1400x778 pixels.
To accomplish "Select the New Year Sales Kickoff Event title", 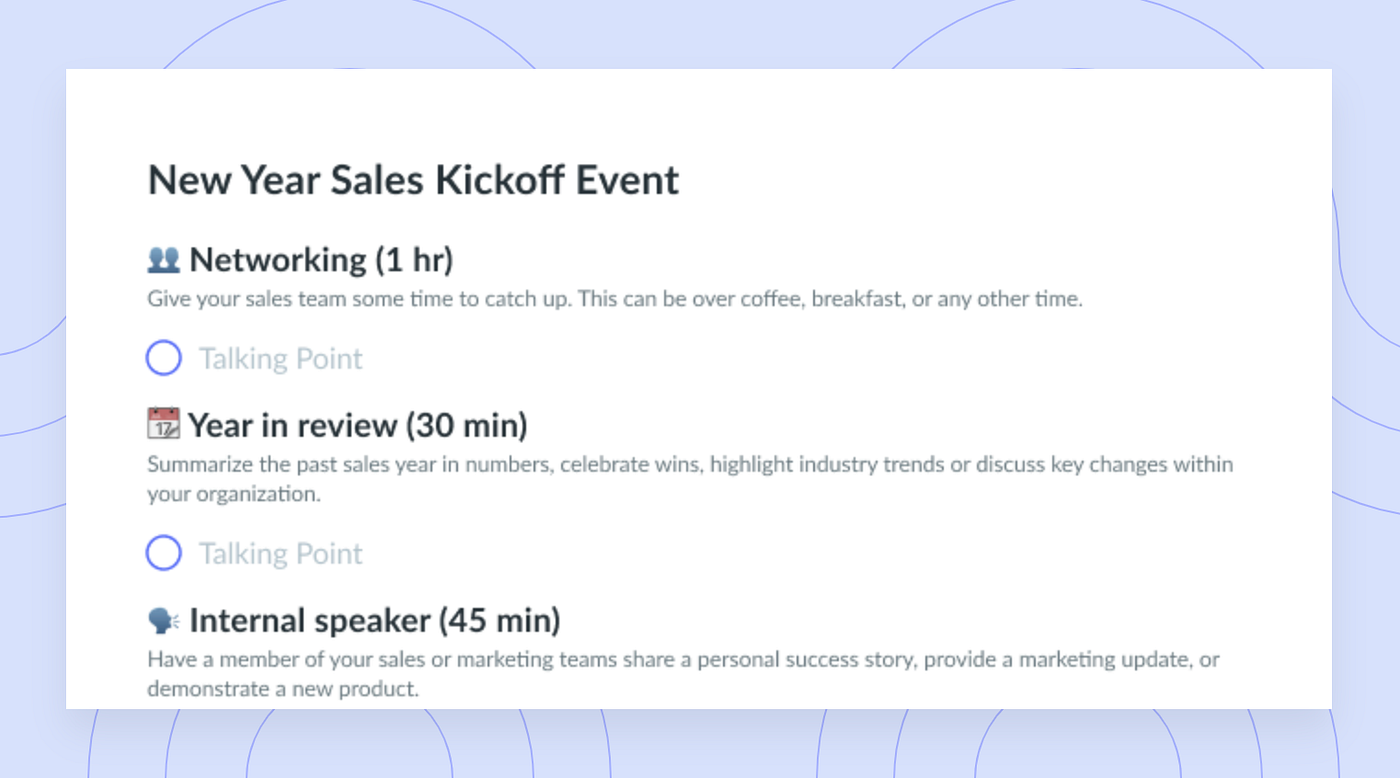I will coord(413,180).
